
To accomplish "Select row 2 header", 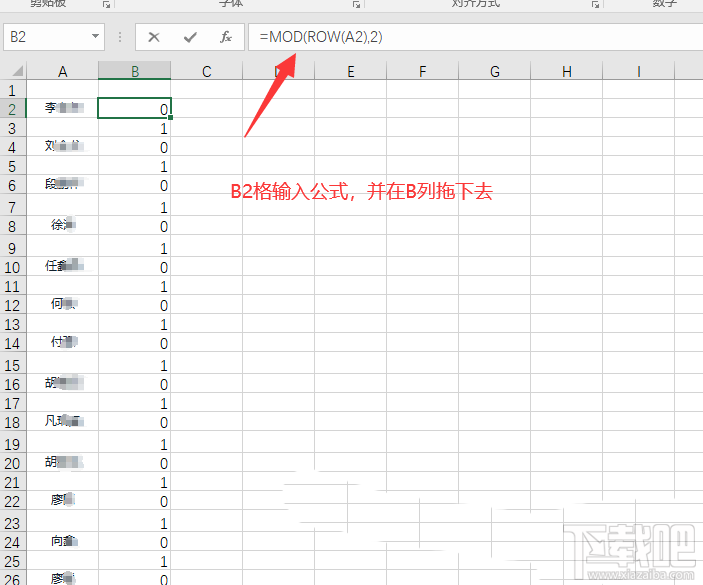I will (x=13, y=109).
